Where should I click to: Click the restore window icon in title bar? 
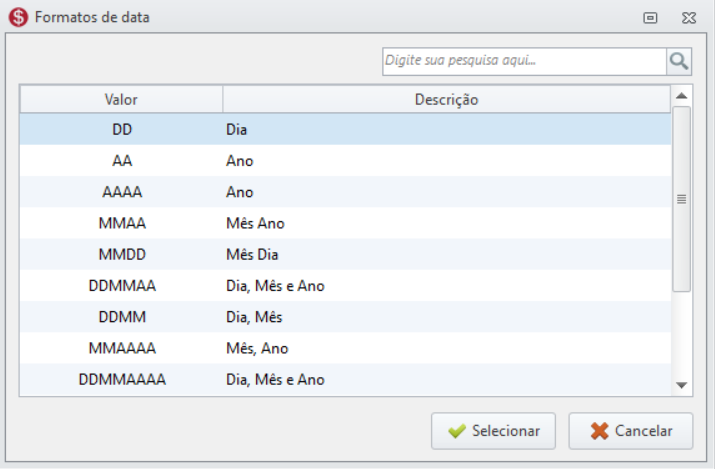[650, 17]
